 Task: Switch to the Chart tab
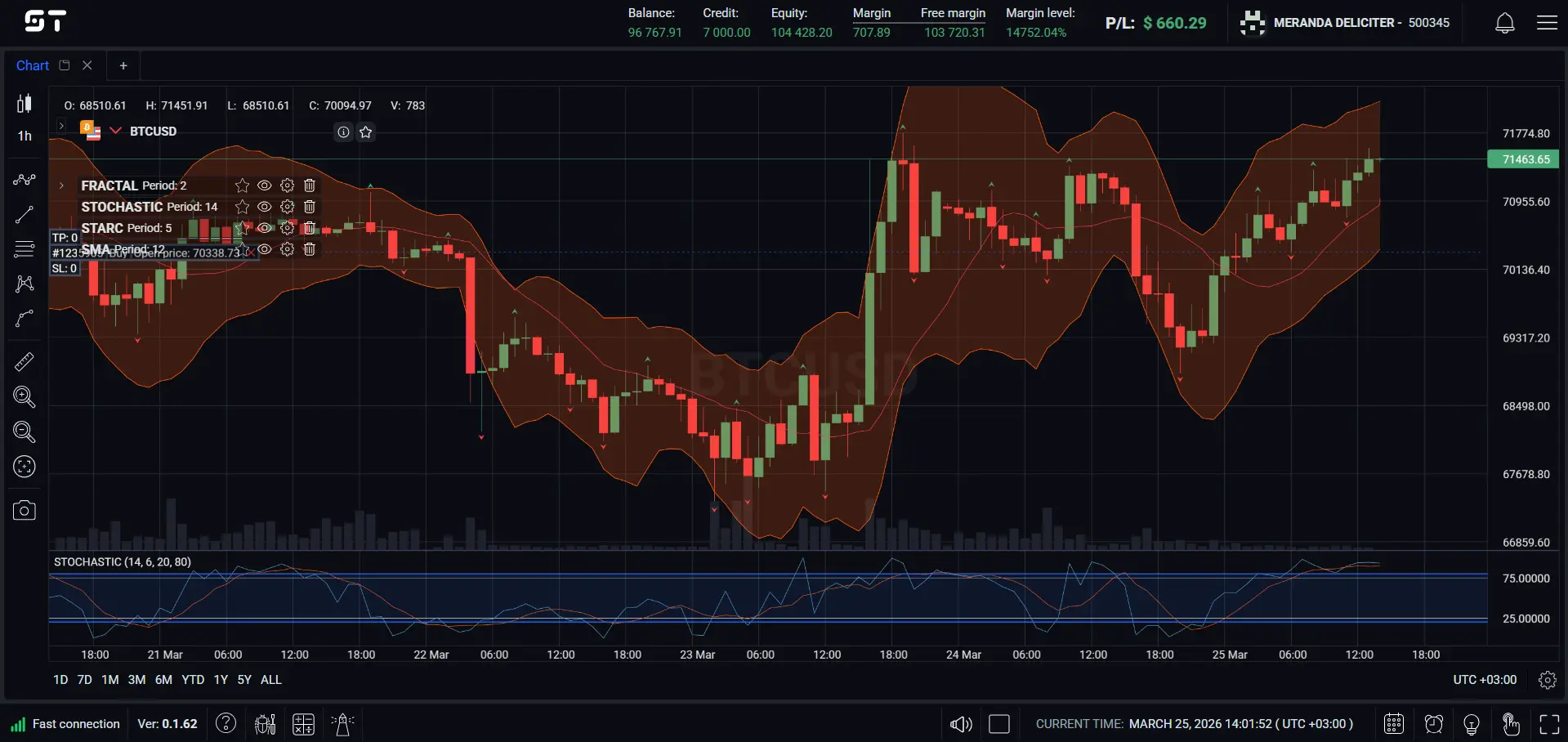[x=33, y=65]
